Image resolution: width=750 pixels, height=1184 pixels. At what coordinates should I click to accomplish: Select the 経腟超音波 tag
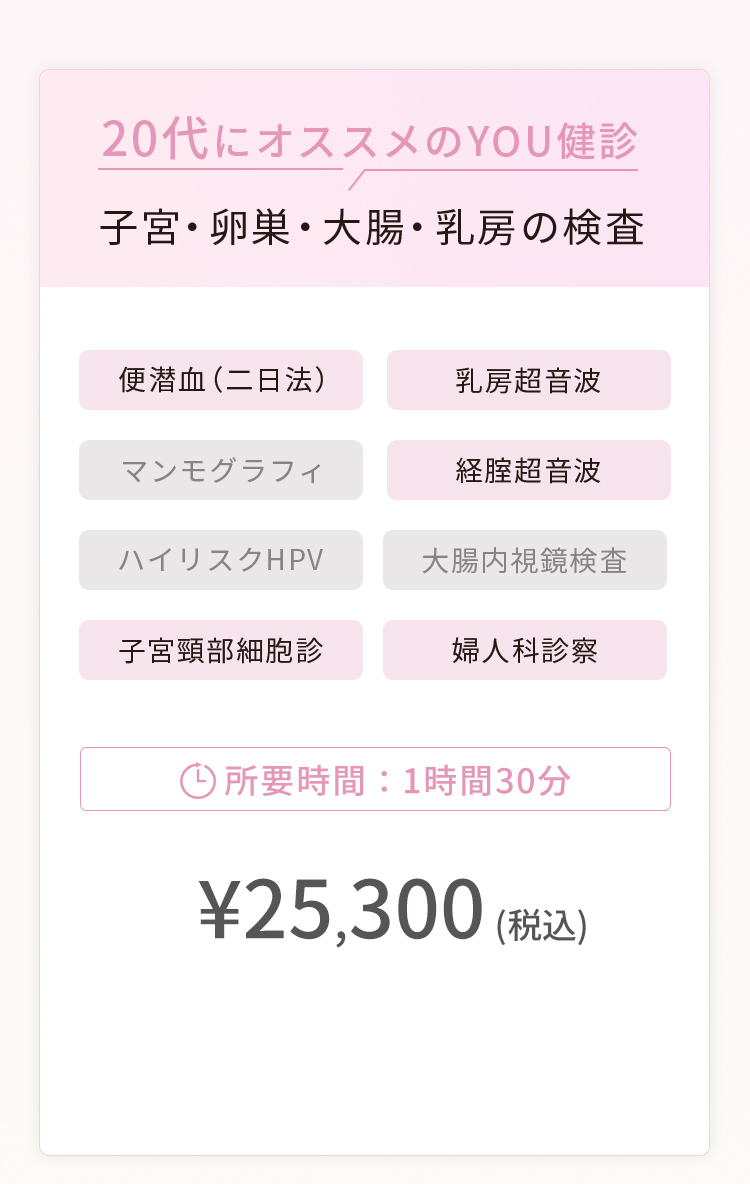(x=529, y=470)
